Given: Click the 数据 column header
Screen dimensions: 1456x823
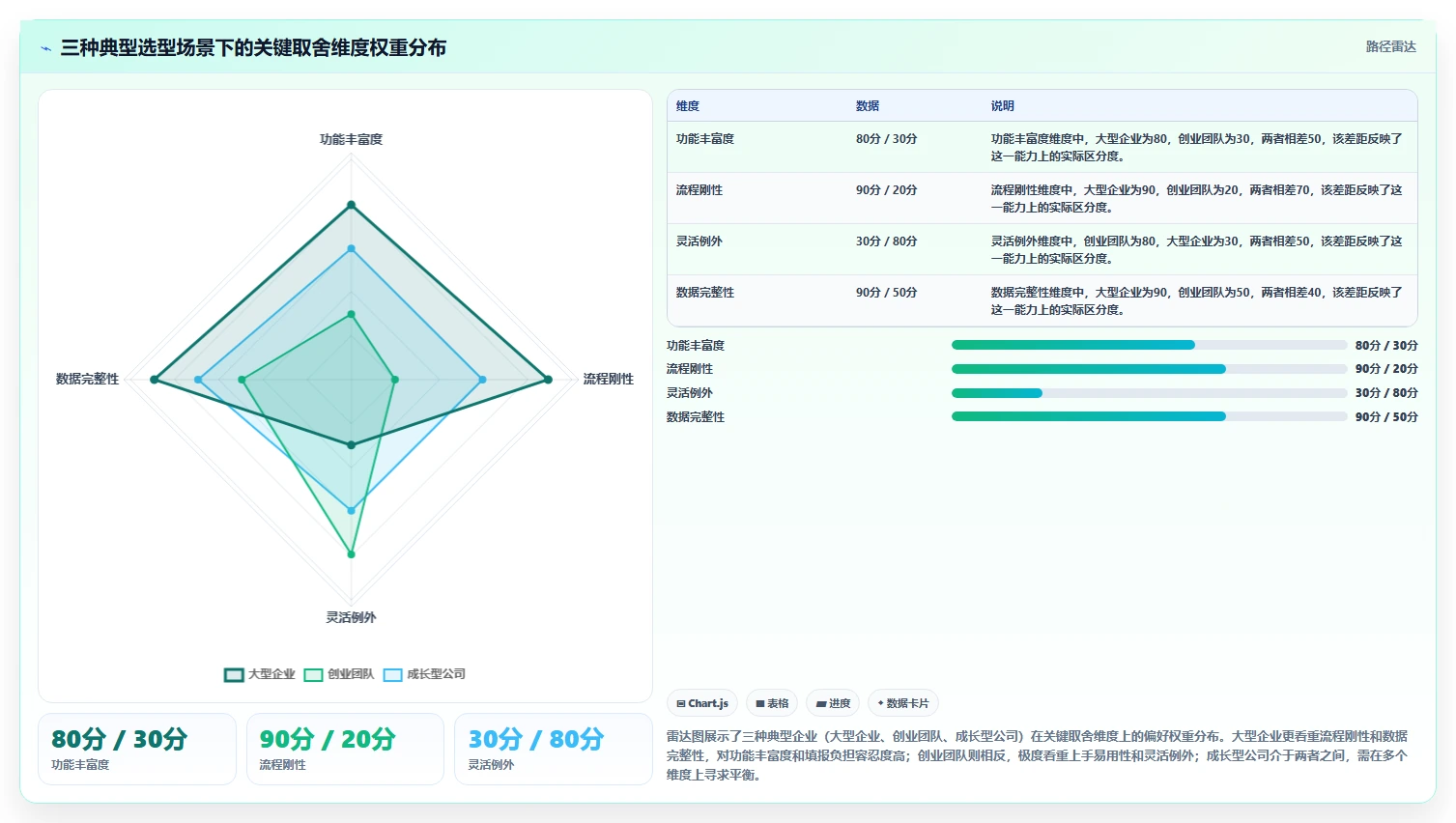Looking at the screenshot, I should [868, 106].
